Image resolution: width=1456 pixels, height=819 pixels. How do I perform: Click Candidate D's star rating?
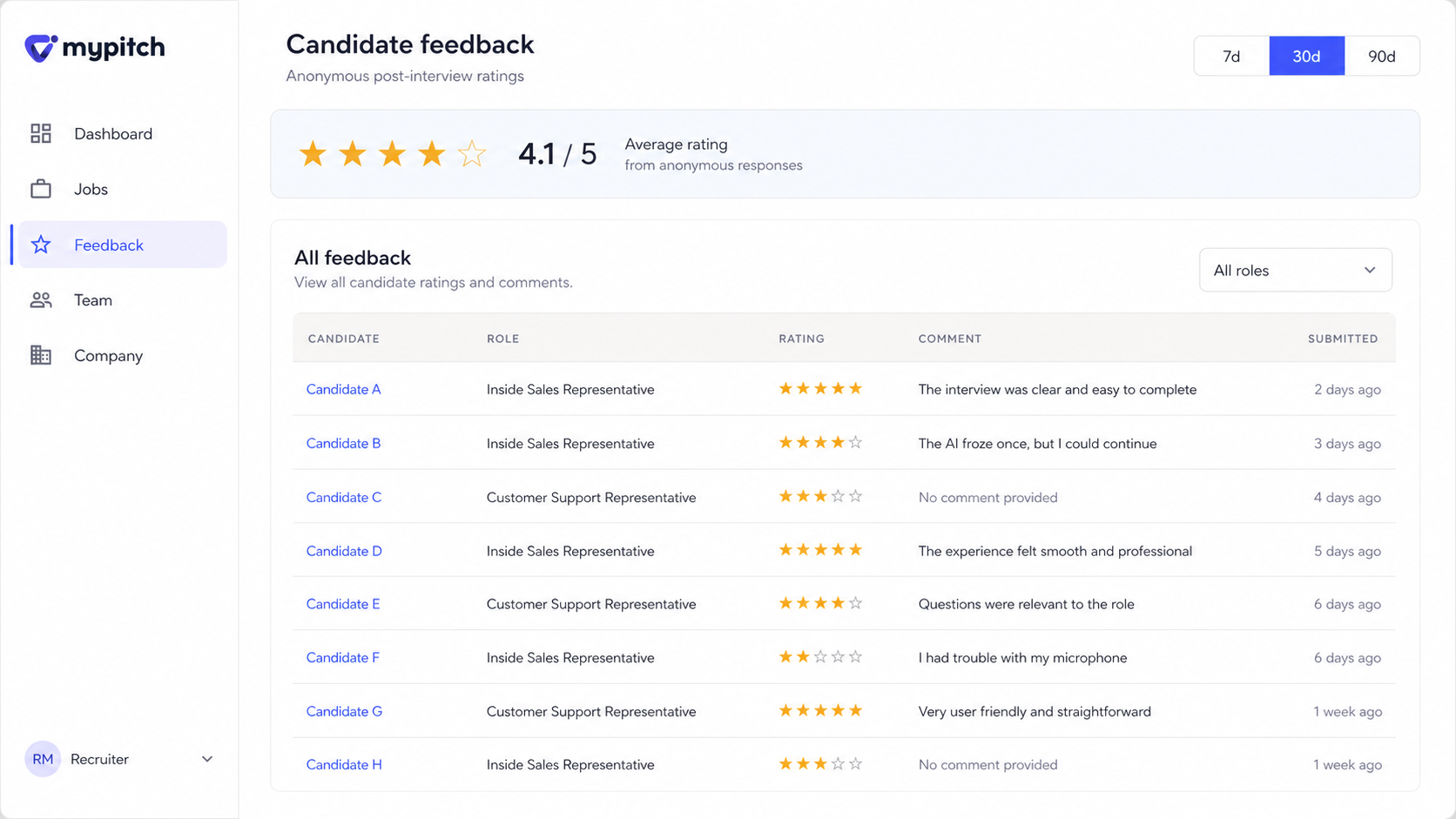click(x=820, y=550)
